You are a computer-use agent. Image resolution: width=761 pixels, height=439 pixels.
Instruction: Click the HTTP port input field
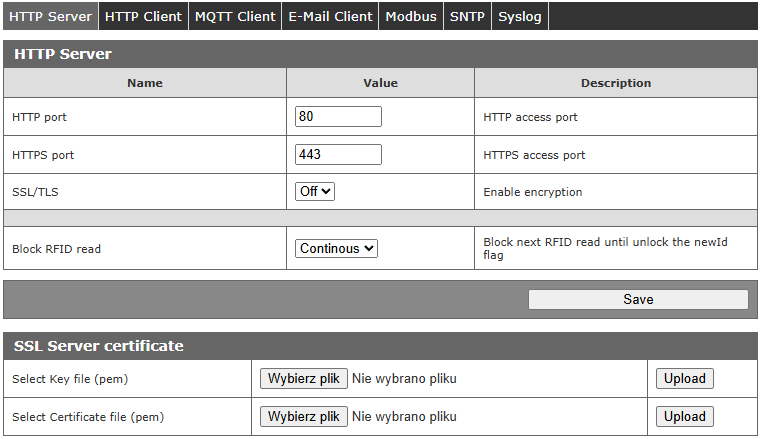tap(338, 117)
